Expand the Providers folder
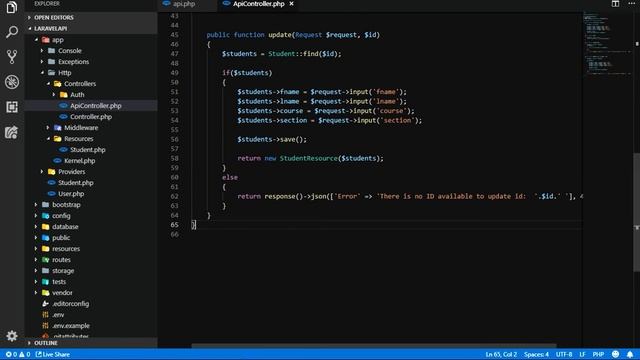 (71, 172)
